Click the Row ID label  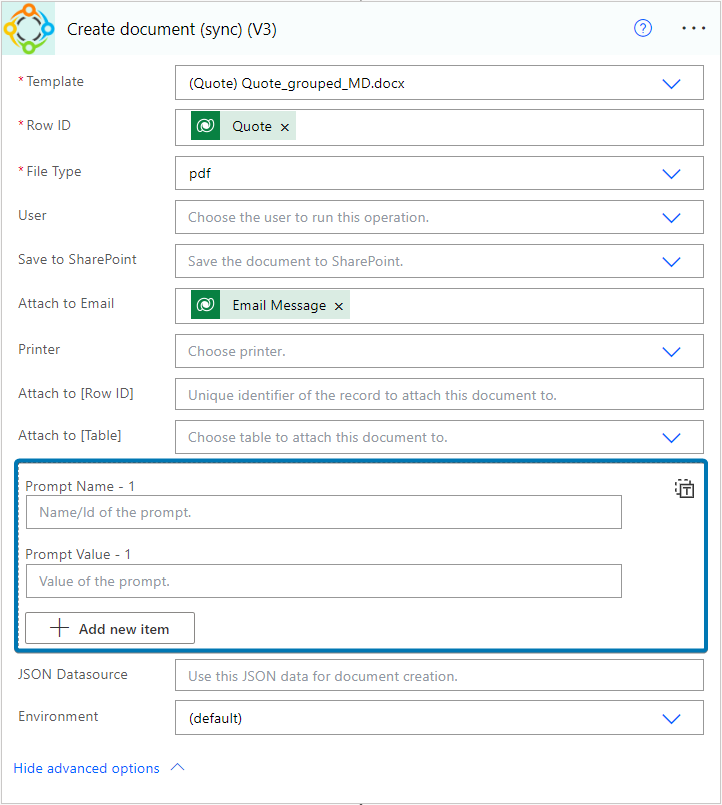(x=48, y=125)
